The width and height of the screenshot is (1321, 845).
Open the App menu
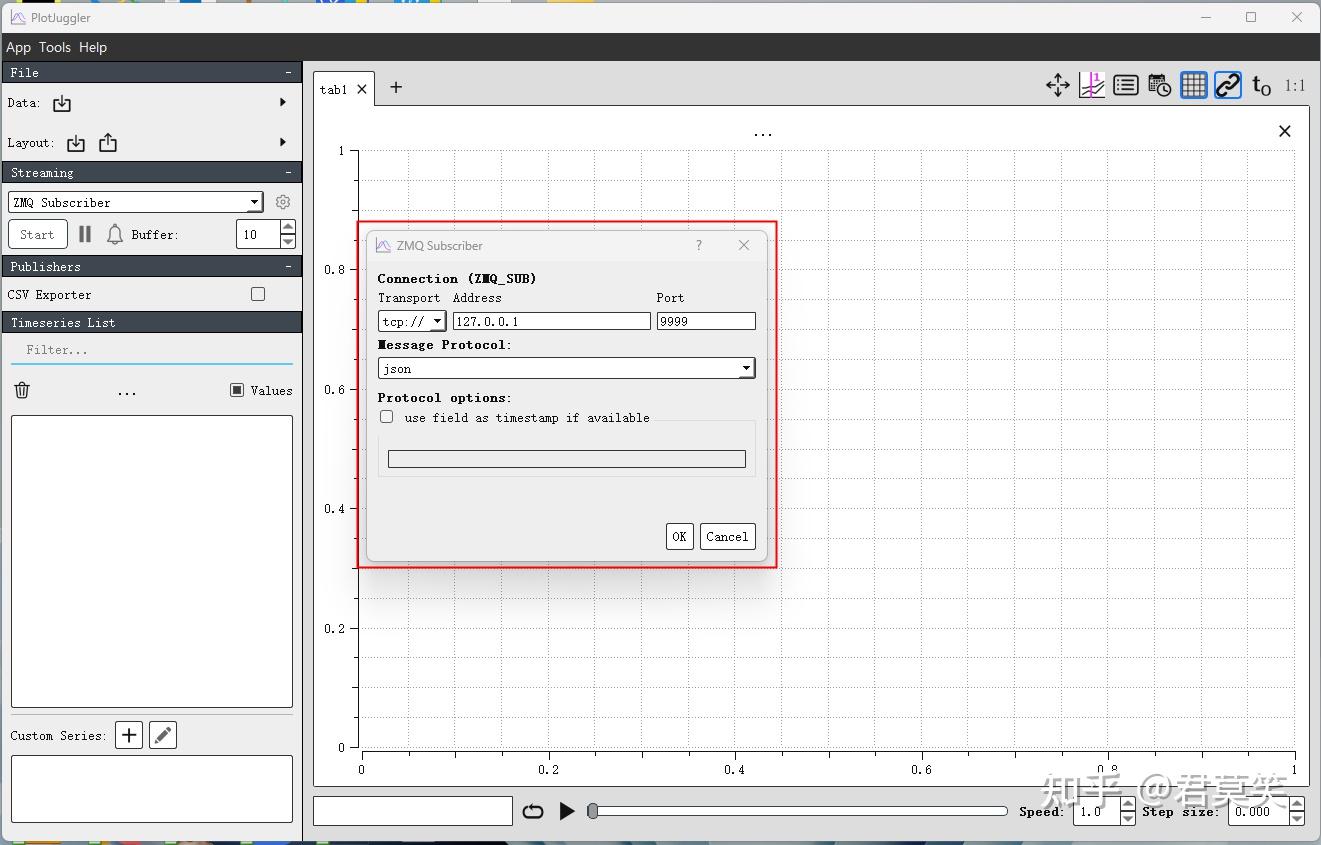[18, 47]
